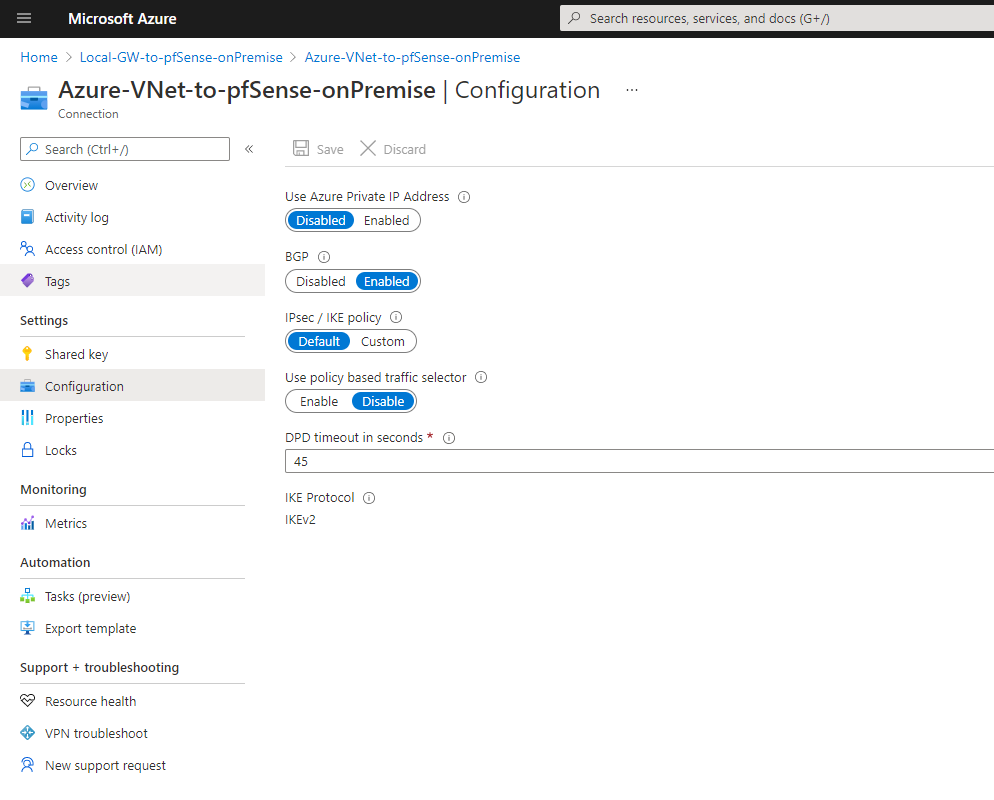Open the info icon next to BGP
The width and height of the screenshot is (994, 800).
click(324, 257)
